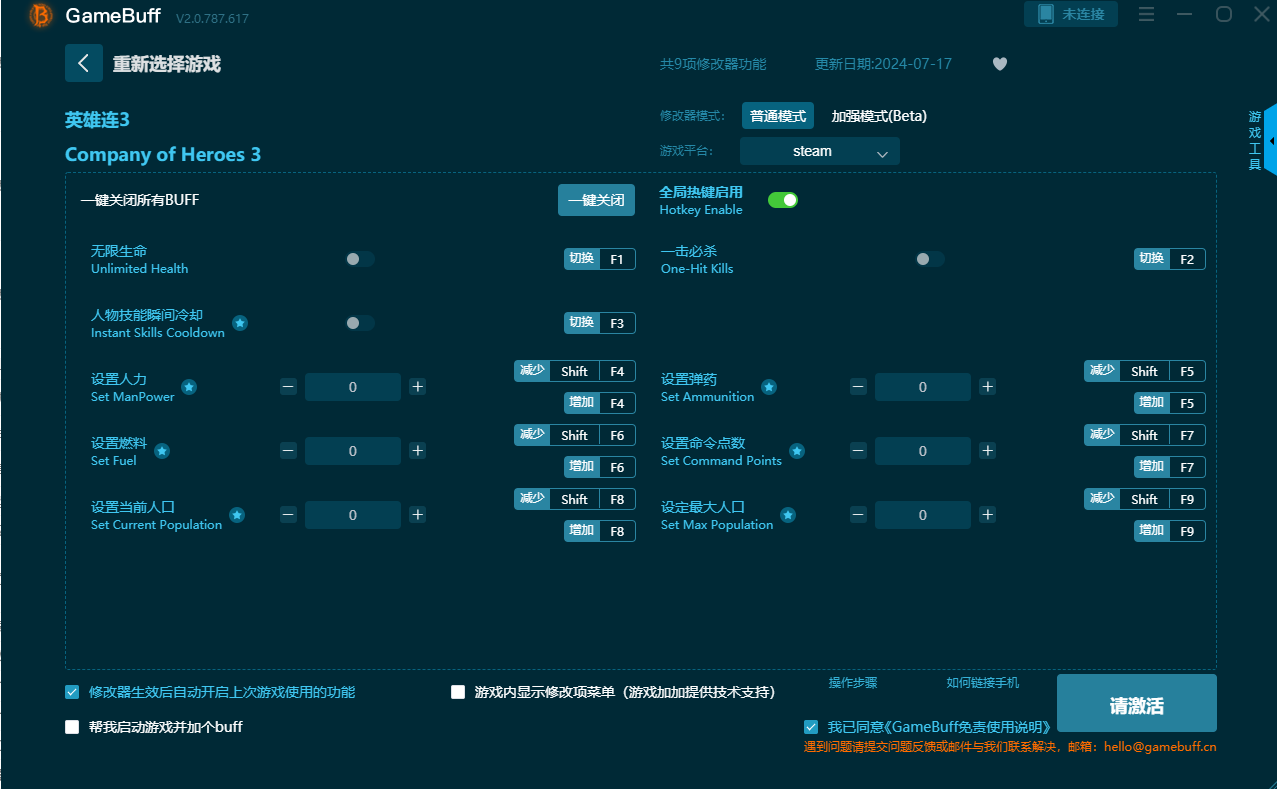Increase Set Ammunition with plus icon
Screen dimensions: 1277x789
pos(988,387)
